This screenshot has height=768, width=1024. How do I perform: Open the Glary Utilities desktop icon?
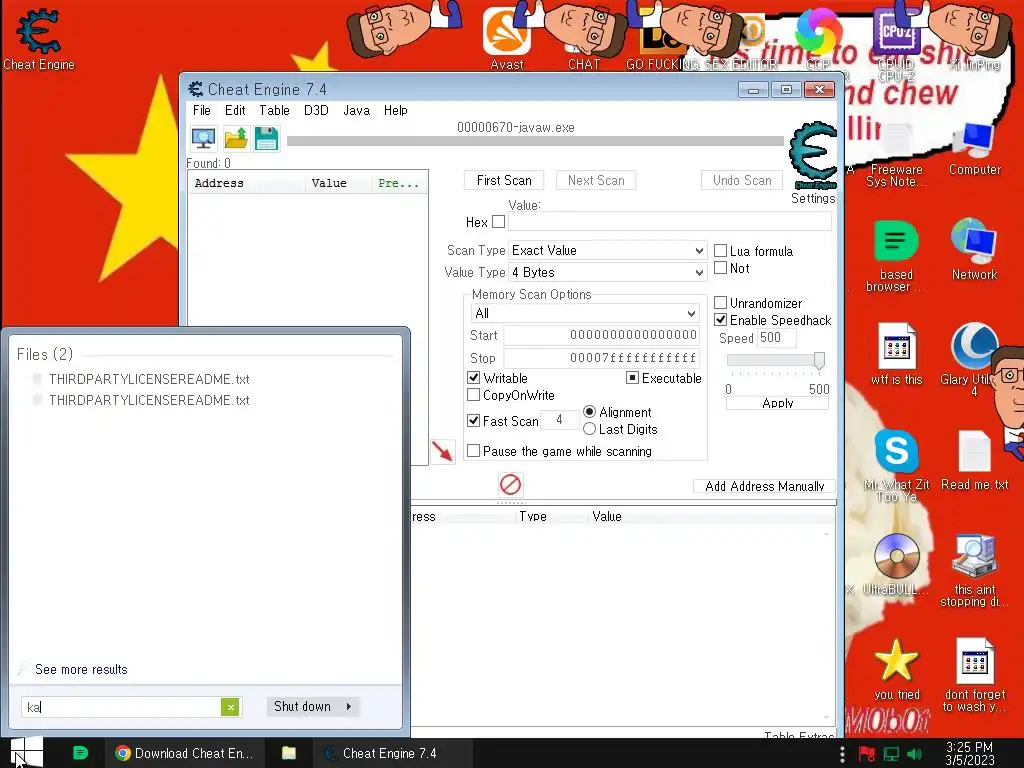[973, 359]
